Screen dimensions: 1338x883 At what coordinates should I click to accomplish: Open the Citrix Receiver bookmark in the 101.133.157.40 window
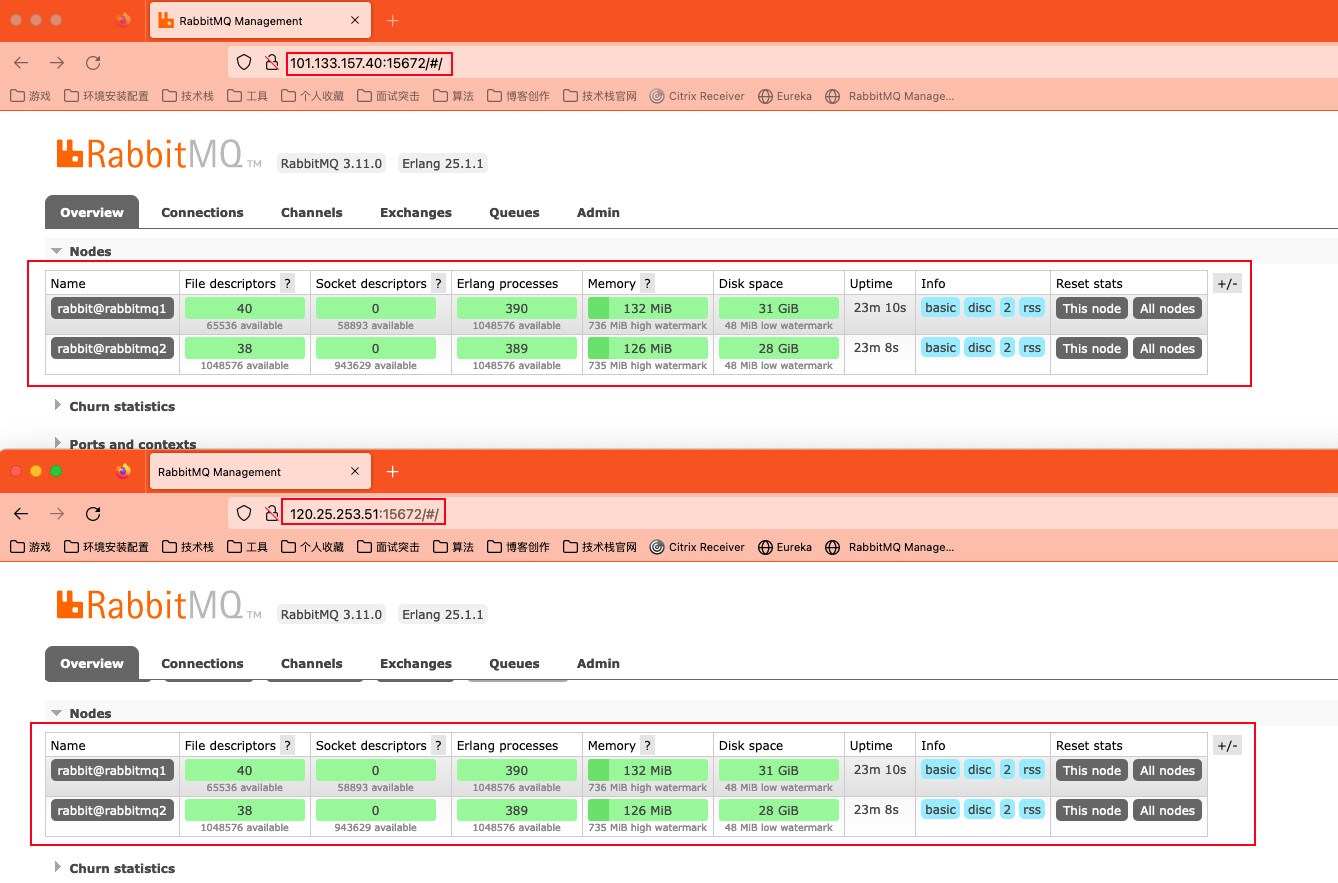697,96
